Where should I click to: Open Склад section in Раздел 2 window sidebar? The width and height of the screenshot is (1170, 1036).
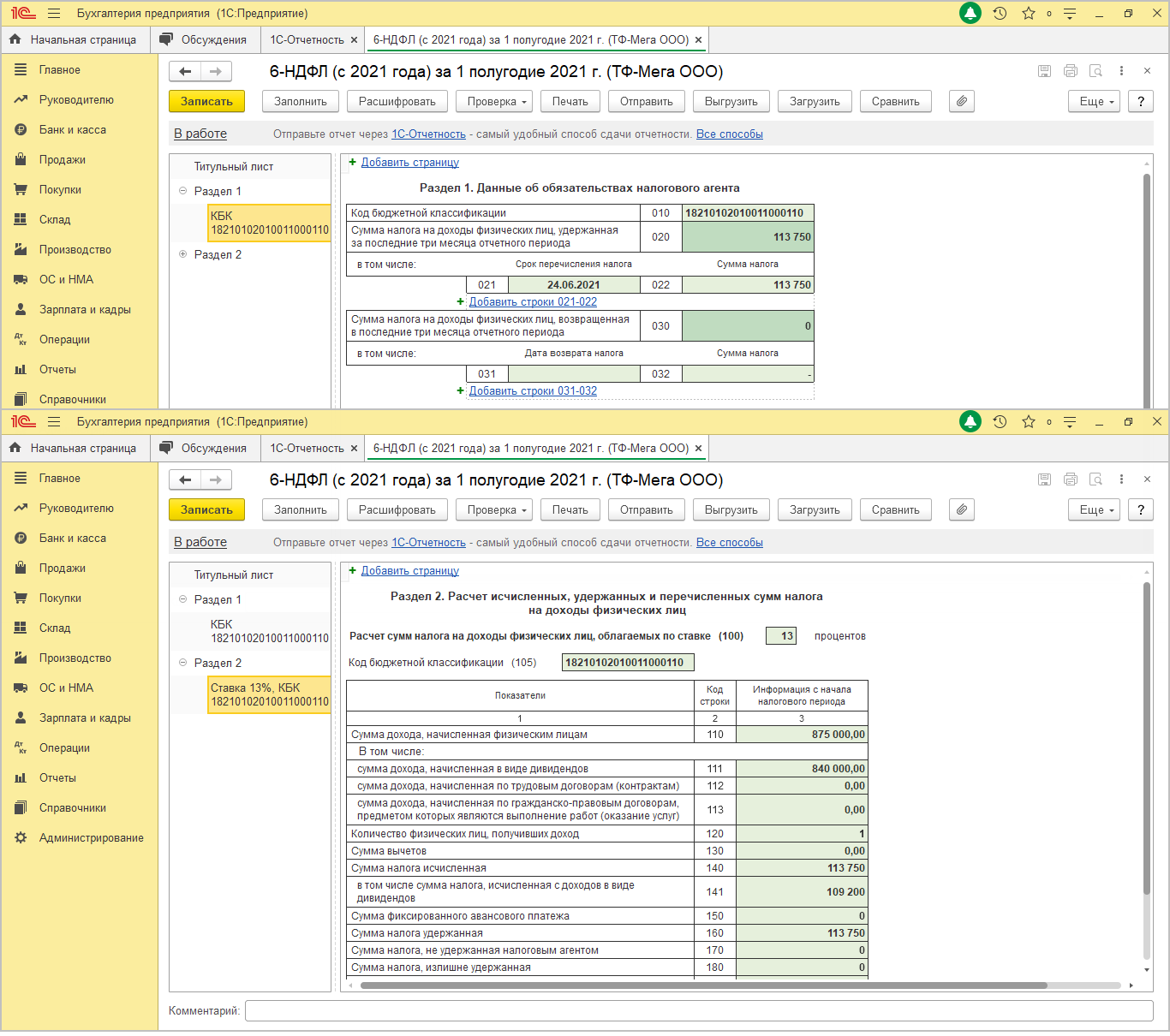coord(55,628)
